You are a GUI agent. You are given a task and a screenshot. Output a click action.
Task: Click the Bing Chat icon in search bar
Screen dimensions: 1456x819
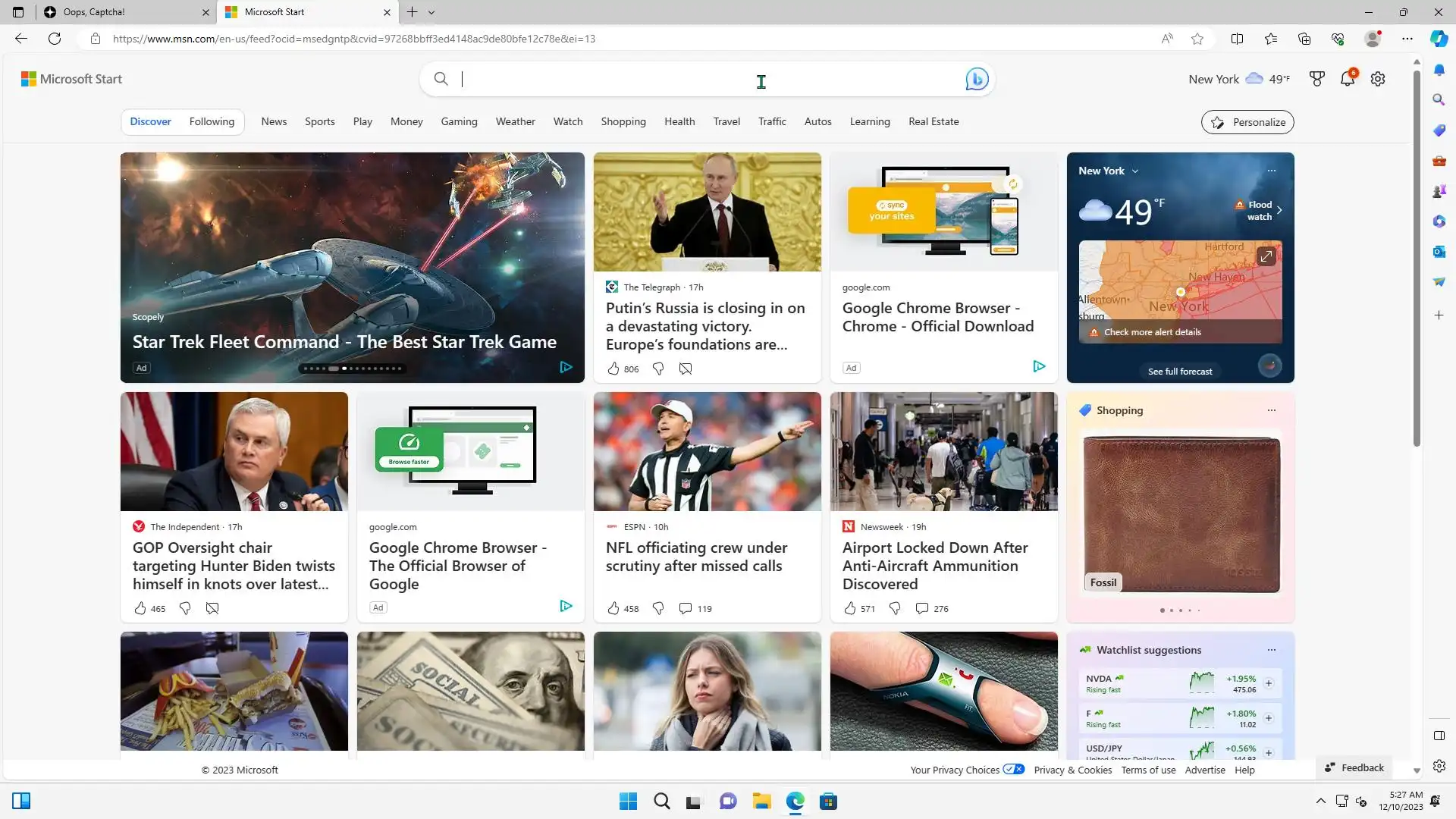click(x=977, y=79)
